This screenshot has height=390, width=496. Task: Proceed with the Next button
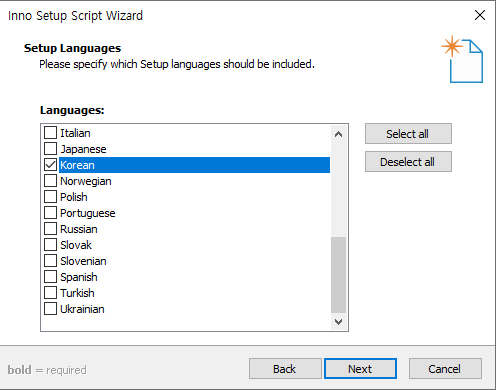coord(360,369)
